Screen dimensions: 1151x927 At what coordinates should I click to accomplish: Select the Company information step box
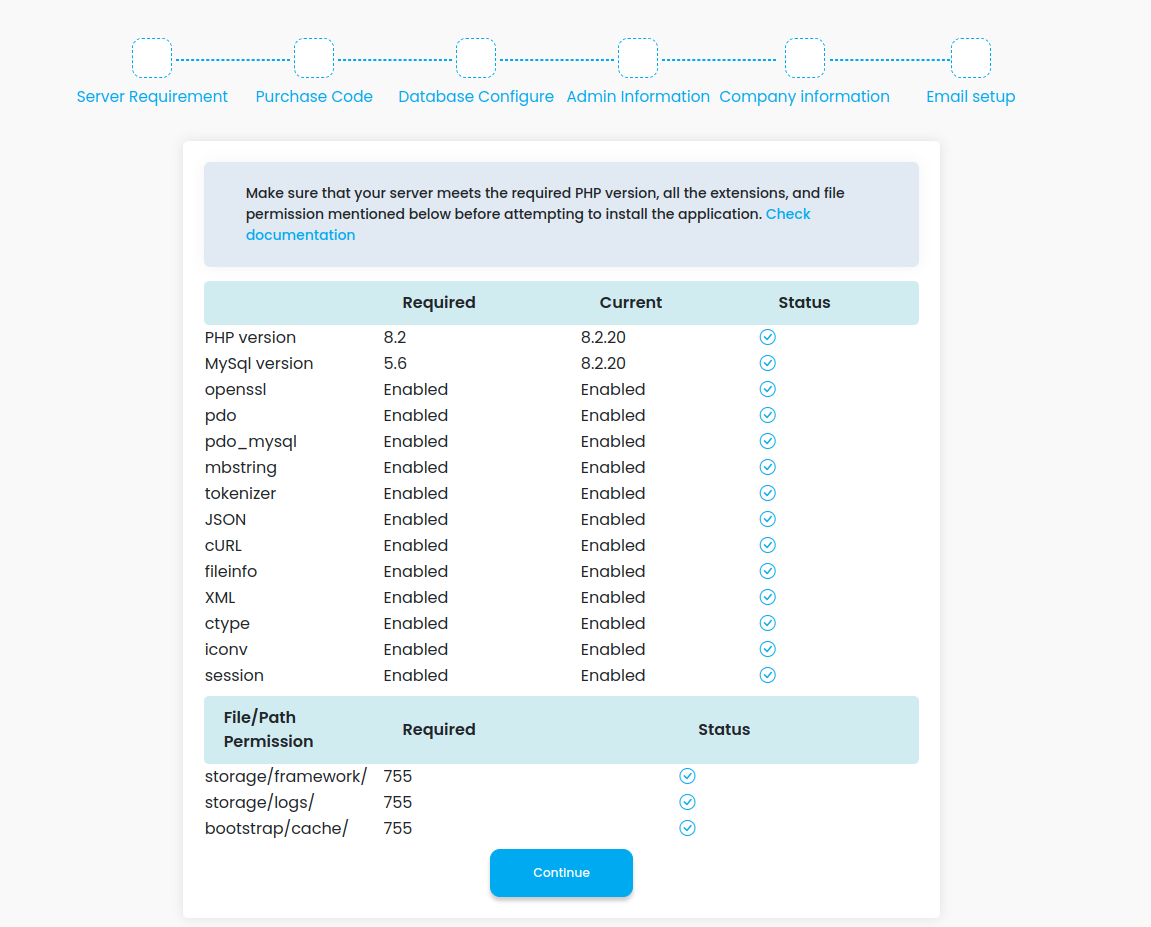click(x=805, y=58)
